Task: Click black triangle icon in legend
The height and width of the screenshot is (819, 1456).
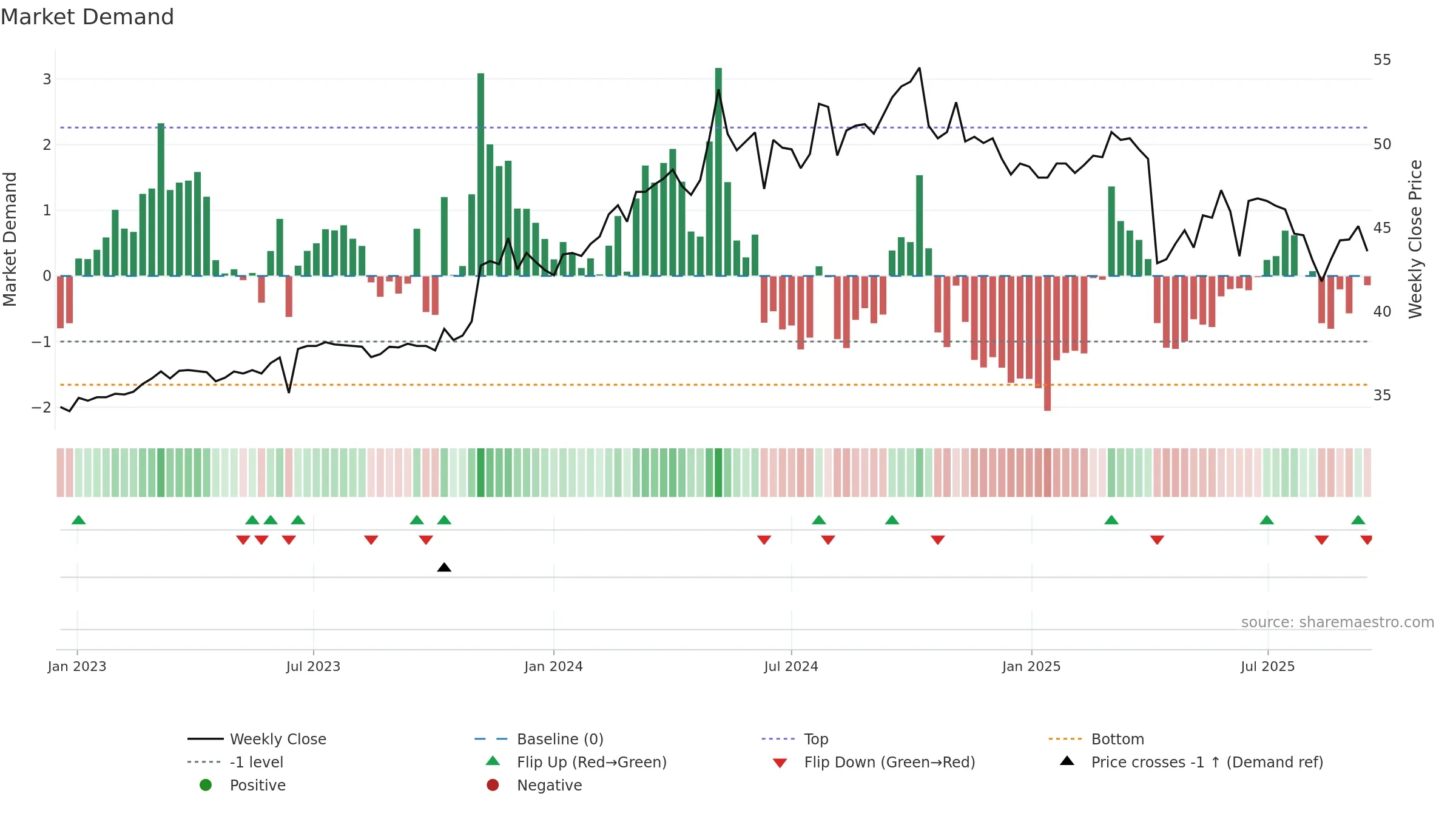Action: [x=1067, y=761]
